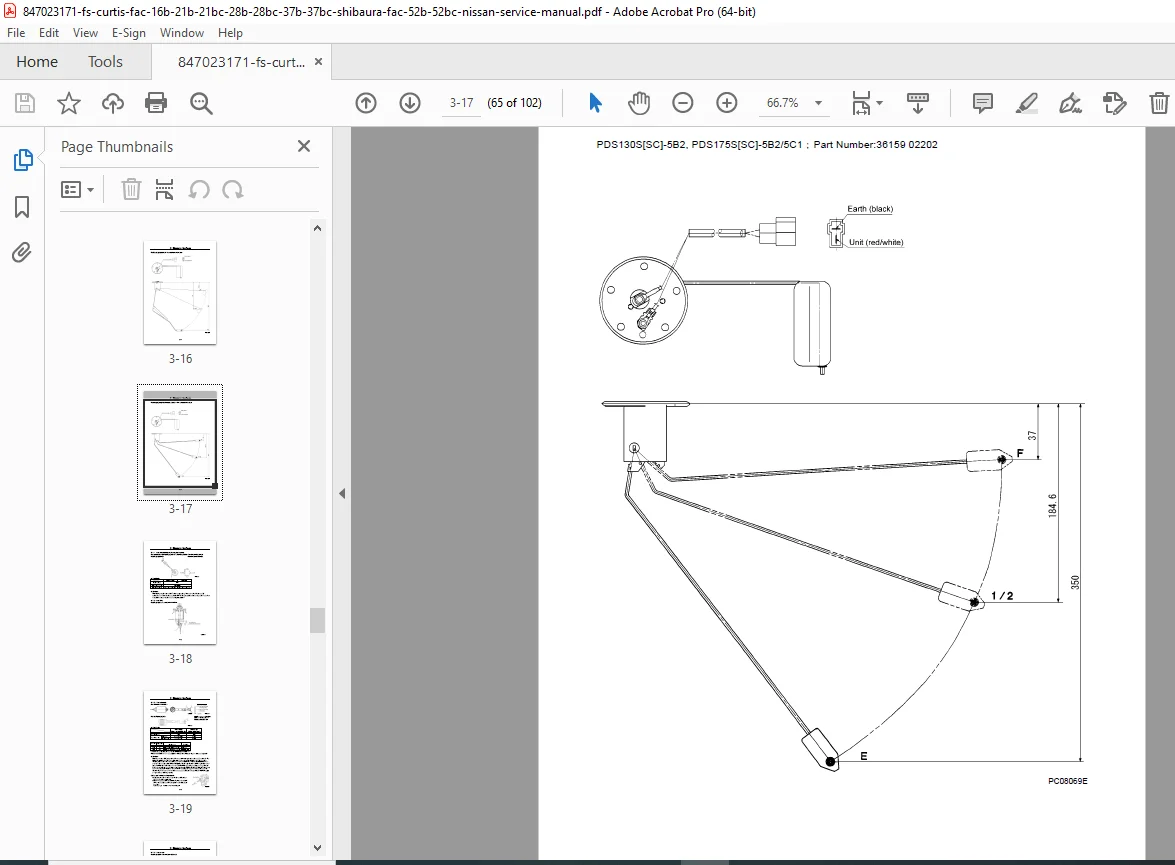
Task: Select the Highlight text pen
Action: tap(1027, 103)
